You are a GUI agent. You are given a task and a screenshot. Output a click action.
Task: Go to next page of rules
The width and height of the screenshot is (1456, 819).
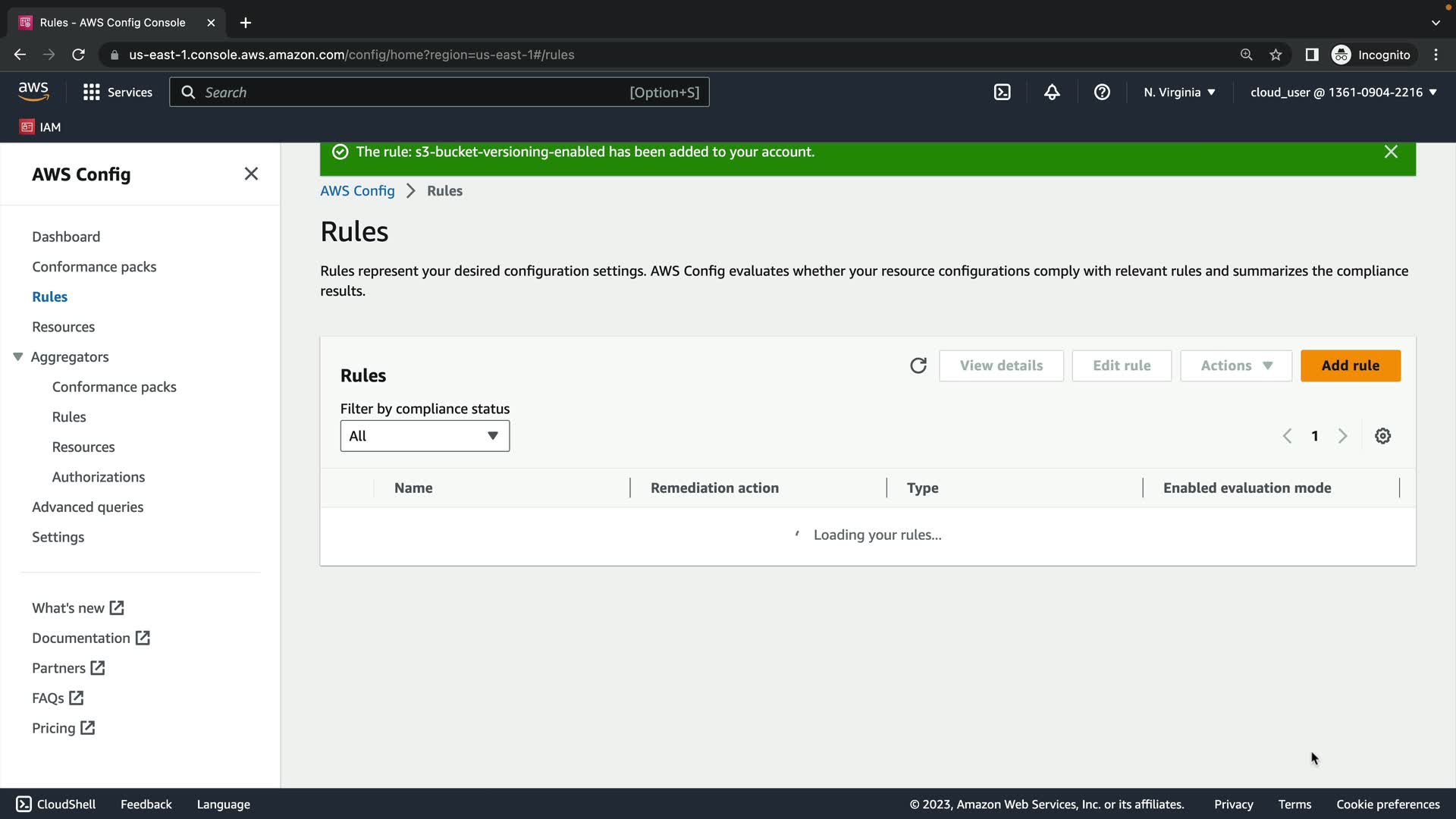coord(1342,436)
